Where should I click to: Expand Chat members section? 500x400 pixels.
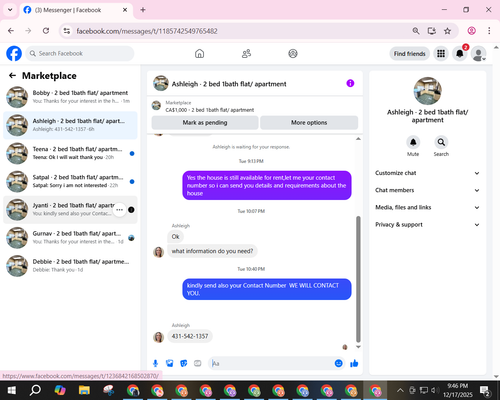(x=427, y=190)
